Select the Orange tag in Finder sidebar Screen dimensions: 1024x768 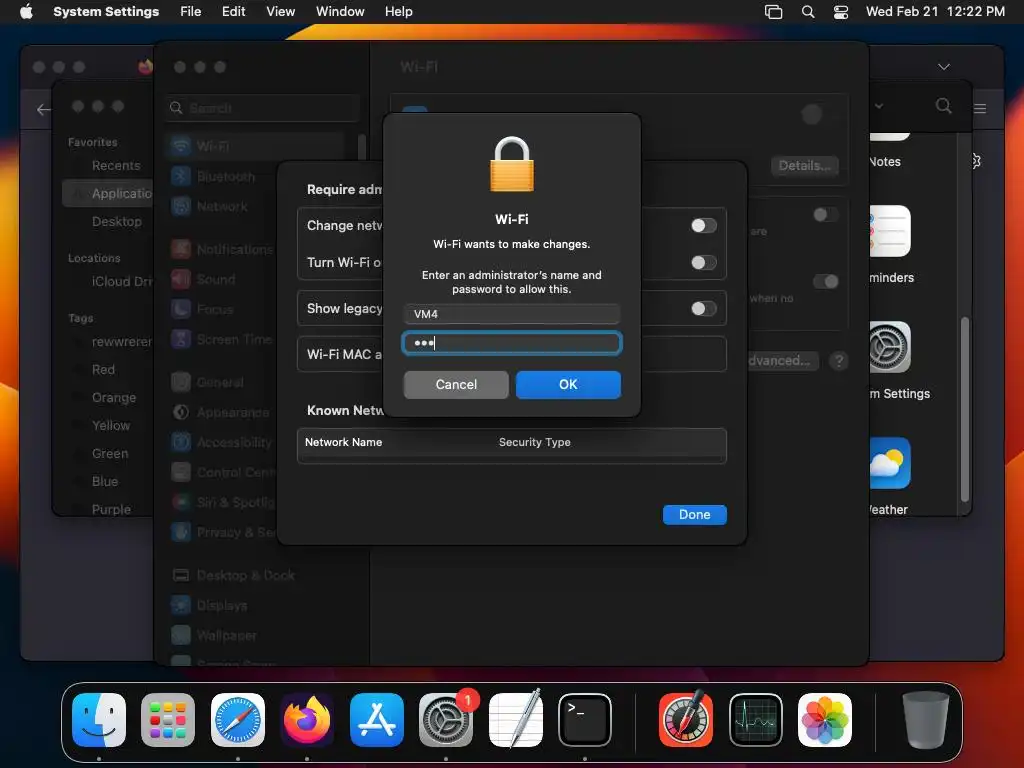tap(114, 398)
